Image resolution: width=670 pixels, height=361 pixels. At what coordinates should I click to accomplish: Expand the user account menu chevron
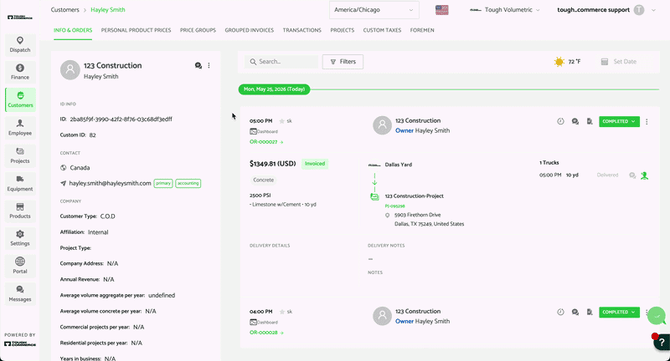(653, 10)
